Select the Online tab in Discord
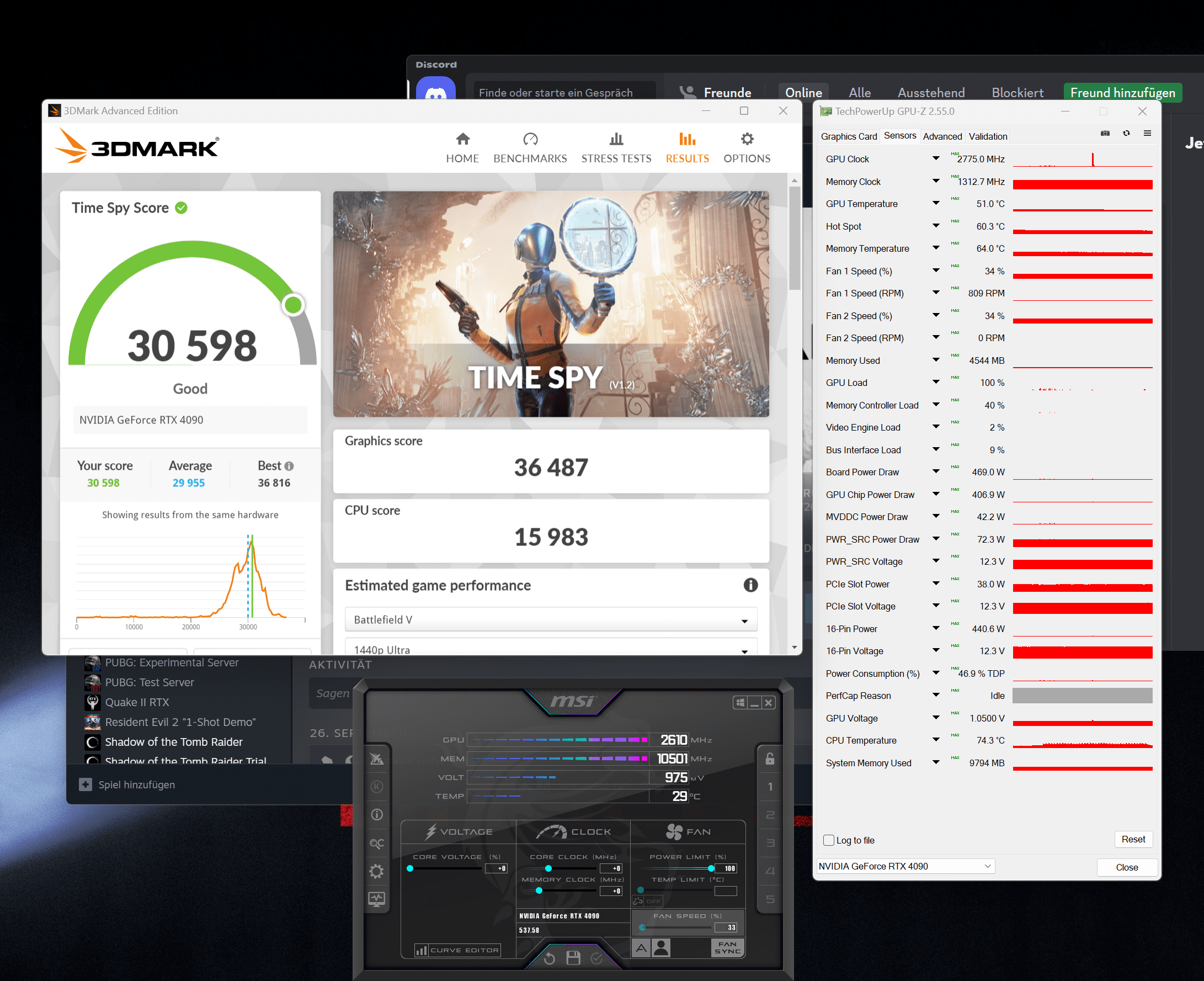1204x981 pixels. click(803, 92)
